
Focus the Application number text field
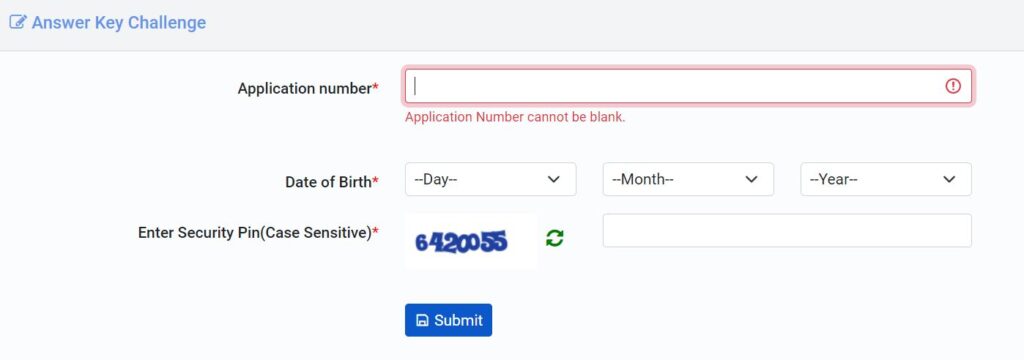point(689,86)
